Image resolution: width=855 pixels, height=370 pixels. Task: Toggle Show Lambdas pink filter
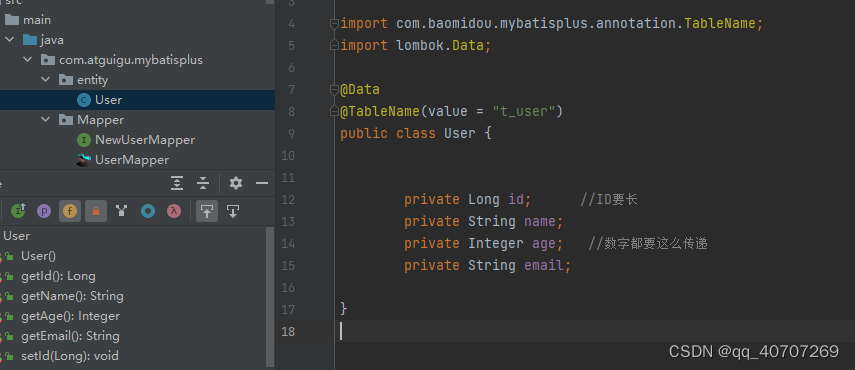(x=174, y=211)
